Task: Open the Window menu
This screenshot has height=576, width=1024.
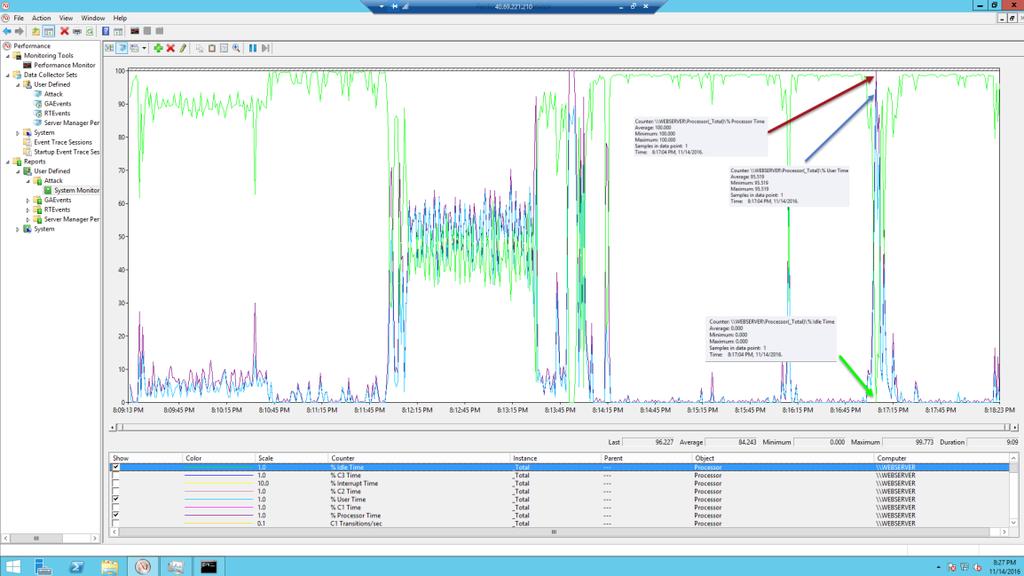Action: pyautogui.click(x=93, y=18)
